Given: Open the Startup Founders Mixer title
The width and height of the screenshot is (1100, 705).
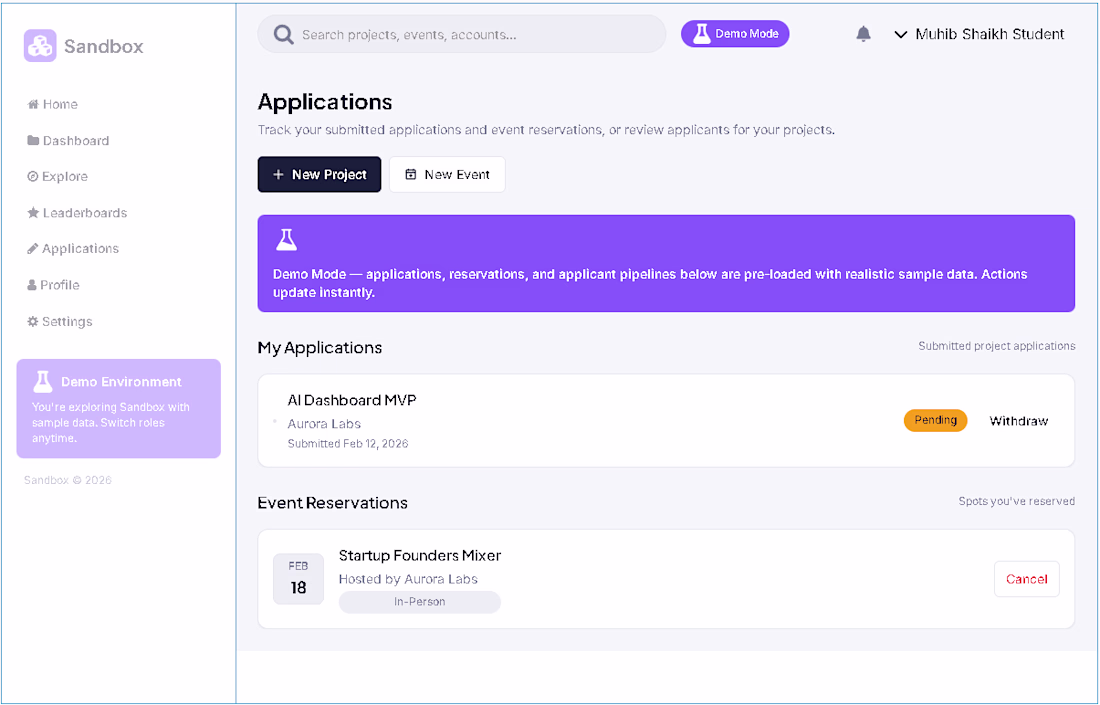Looking at the screenshot, I should point(420,556).
